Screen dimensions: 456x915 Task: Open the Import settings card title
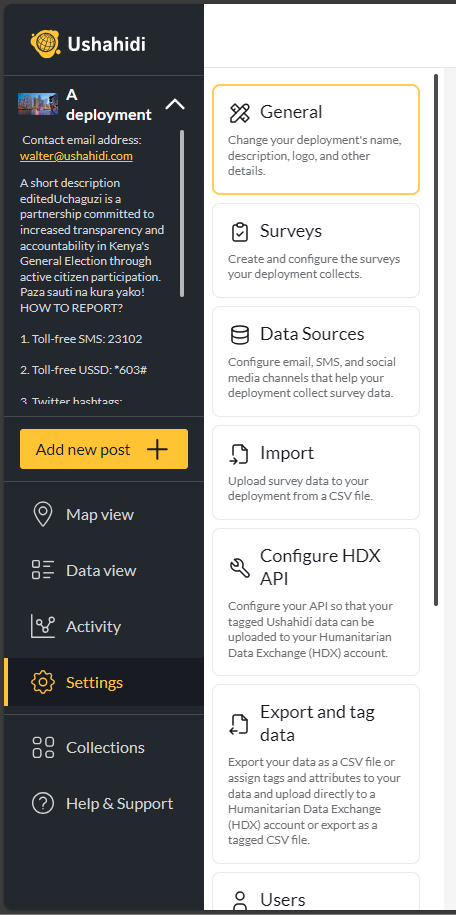(287, 453)
